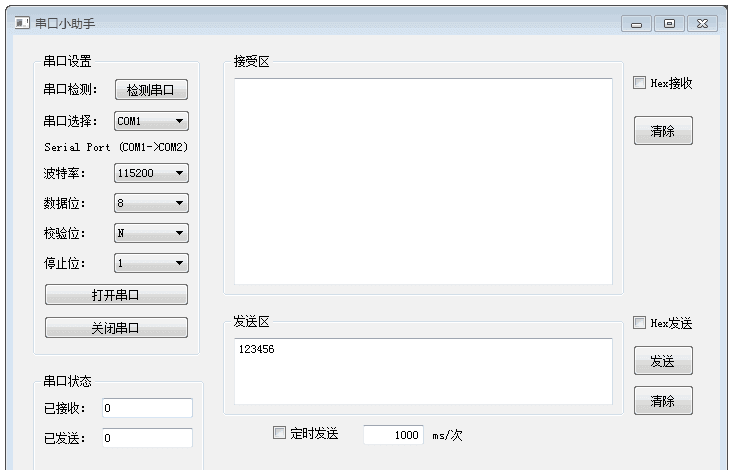Click the 串口状态 group label
This screenshot has width=739, height=470.
tap(67, 381)
